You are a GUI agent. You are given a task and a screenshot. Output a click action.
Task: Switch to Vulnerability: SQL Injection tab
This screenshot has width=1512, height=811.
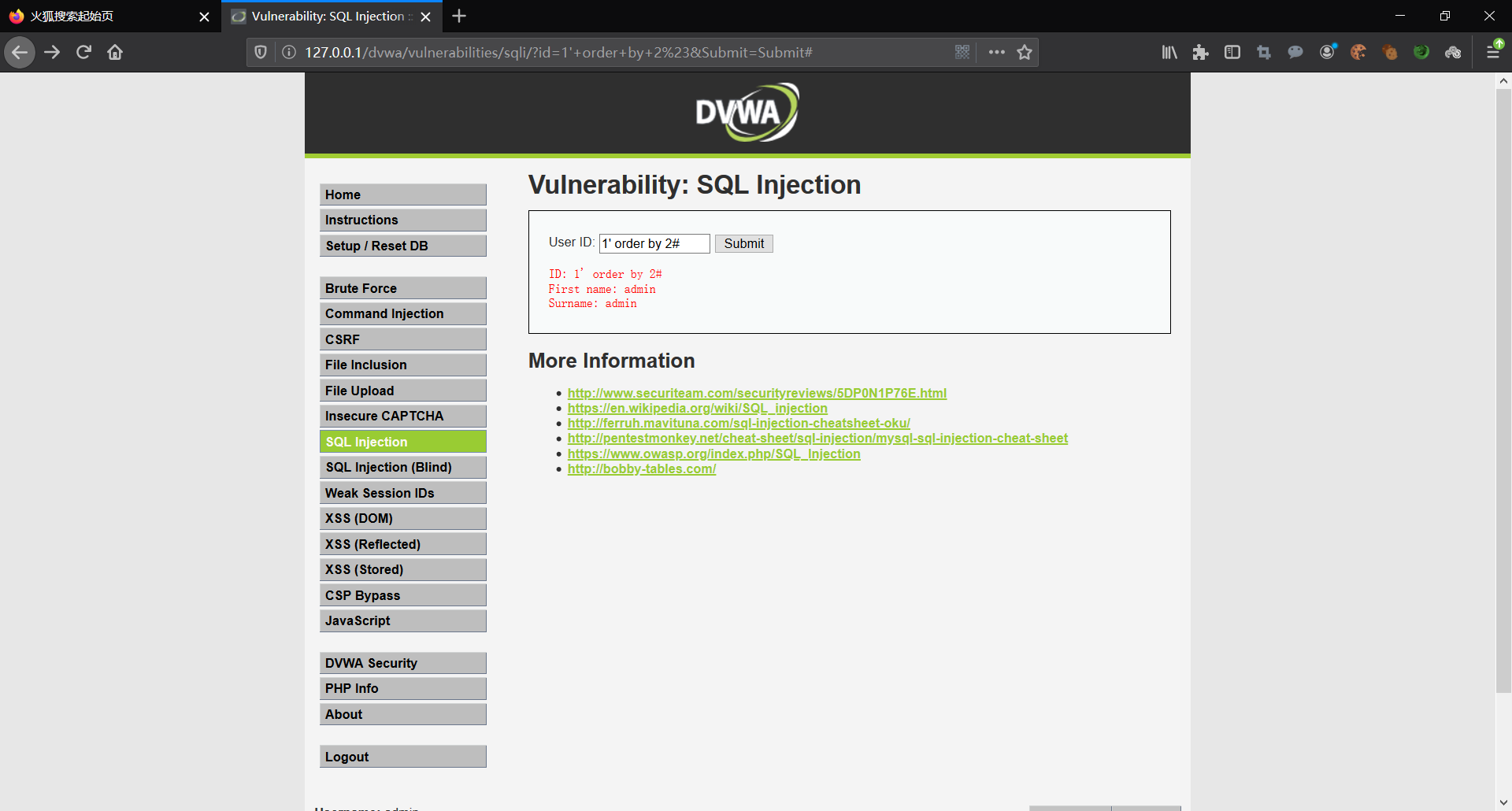pos(332,17)
